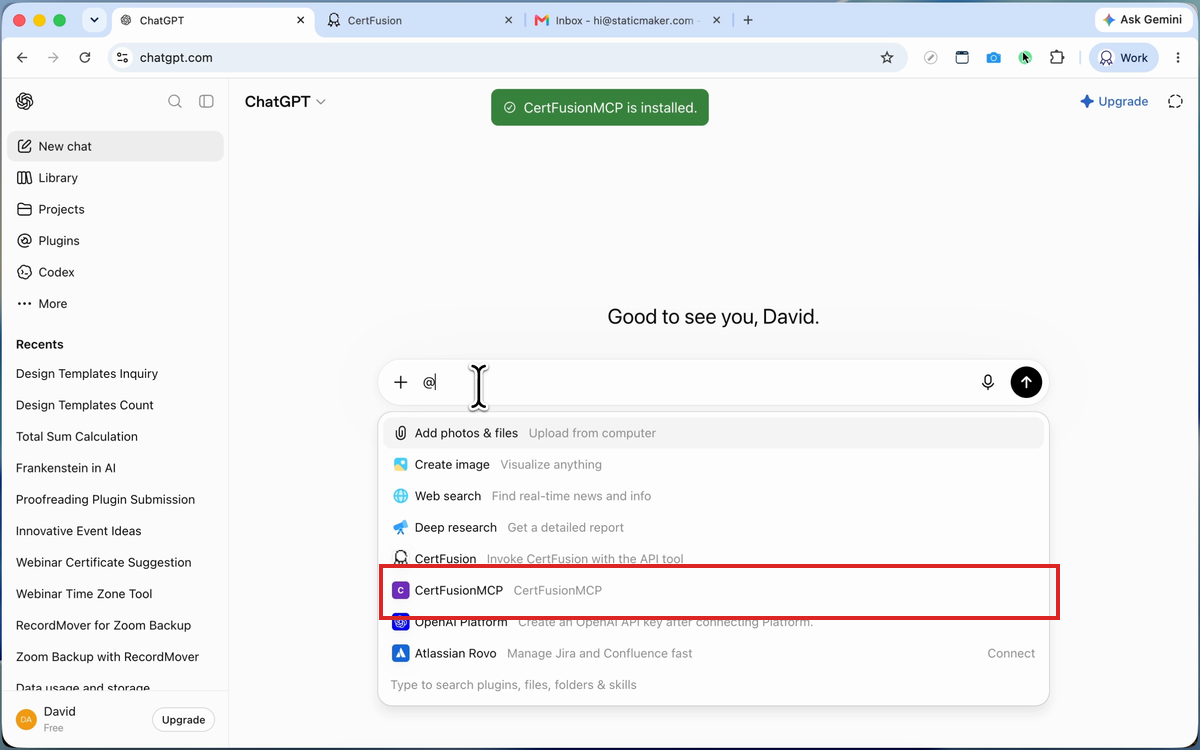
Task: Choose Deep research from the popup list
Action: (714, 528)
